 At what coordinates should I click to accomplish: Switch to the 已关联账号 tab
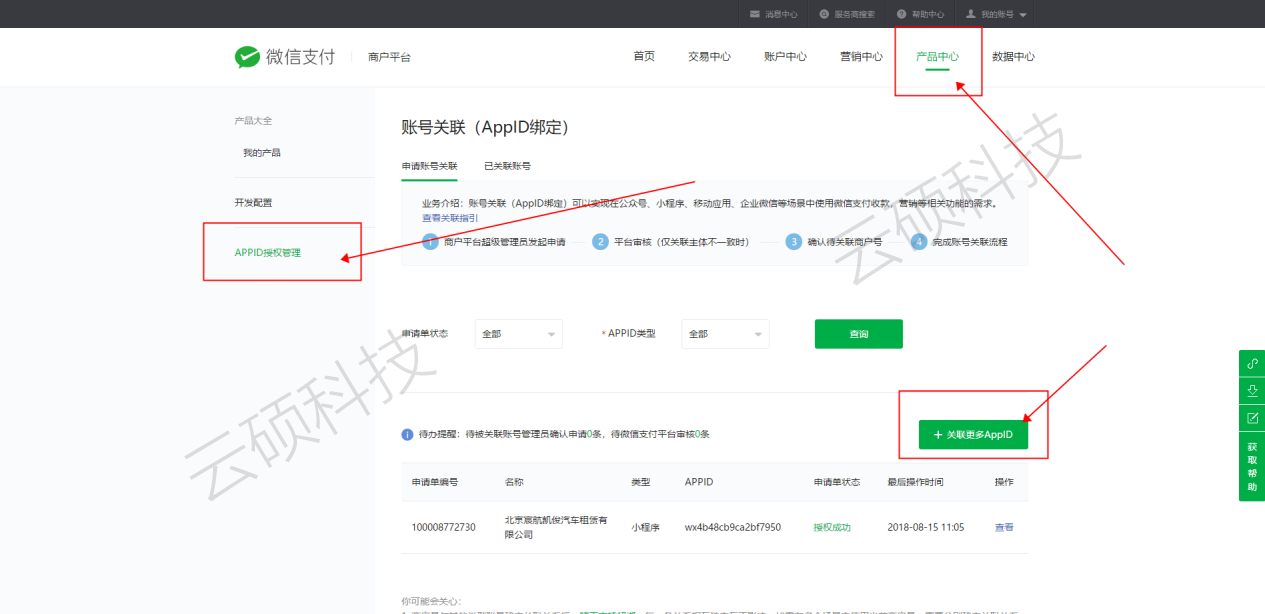[507, 166]
